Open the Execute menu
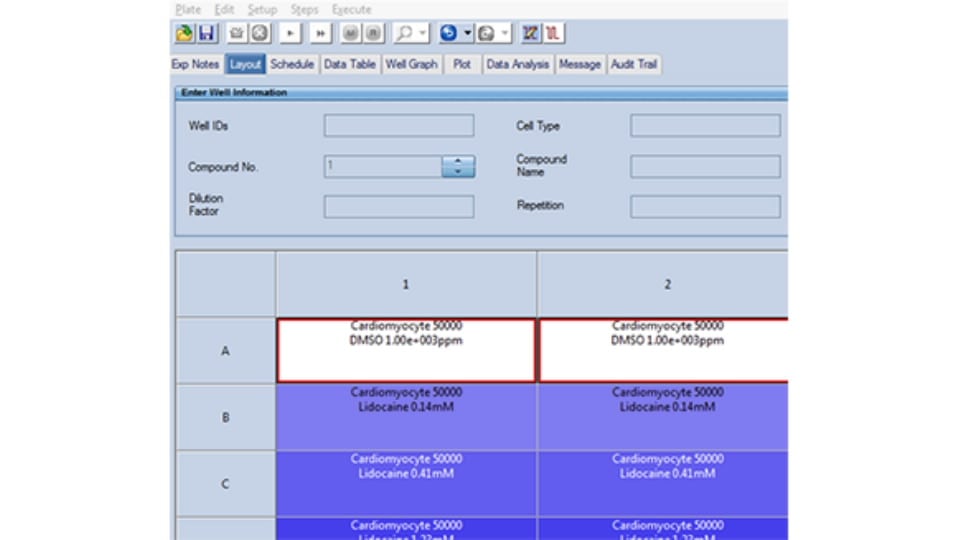Screen dimensions: 960x540 351,9
